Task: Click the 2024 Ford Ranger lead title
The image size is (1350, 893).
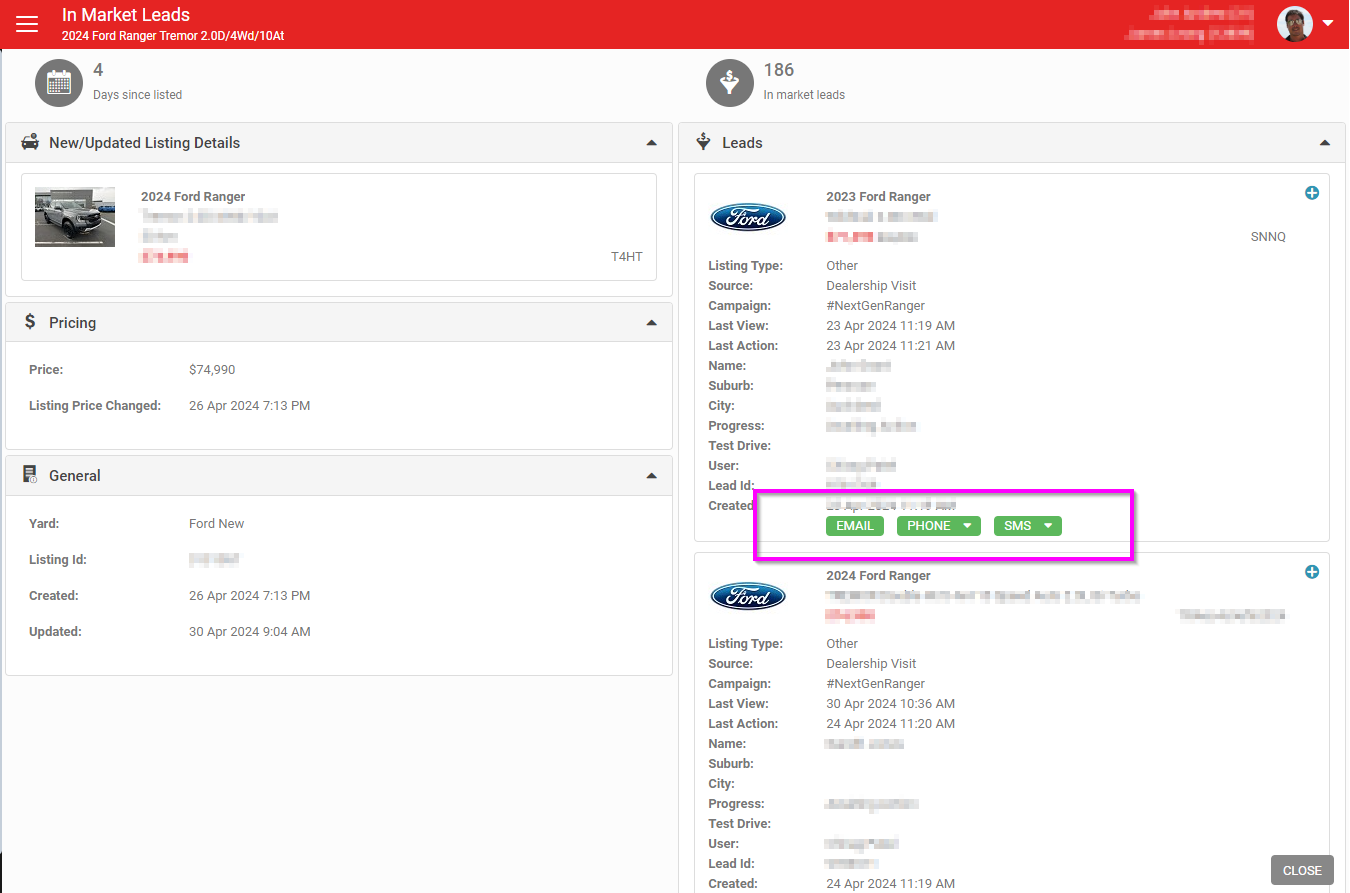Action: pyautogui.click(x=878, y=576)
